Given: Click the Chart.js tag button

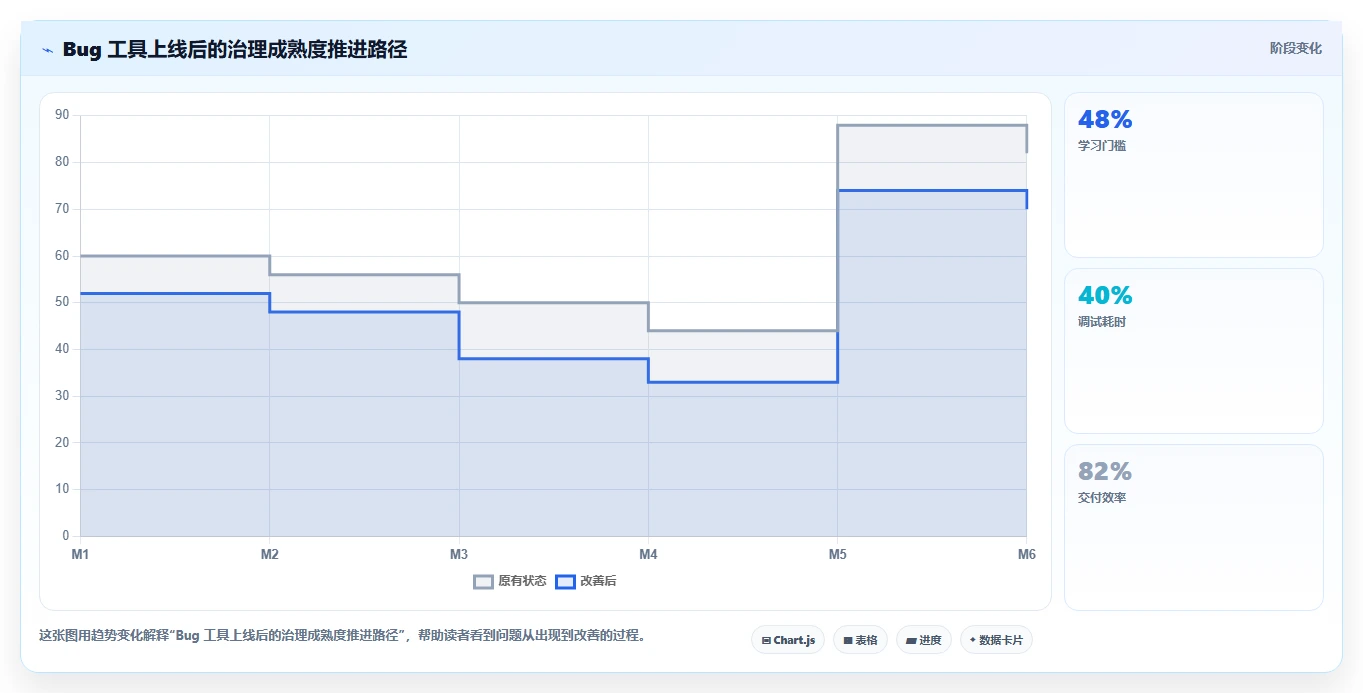Looking at the screenshot, I should point(788,640).
